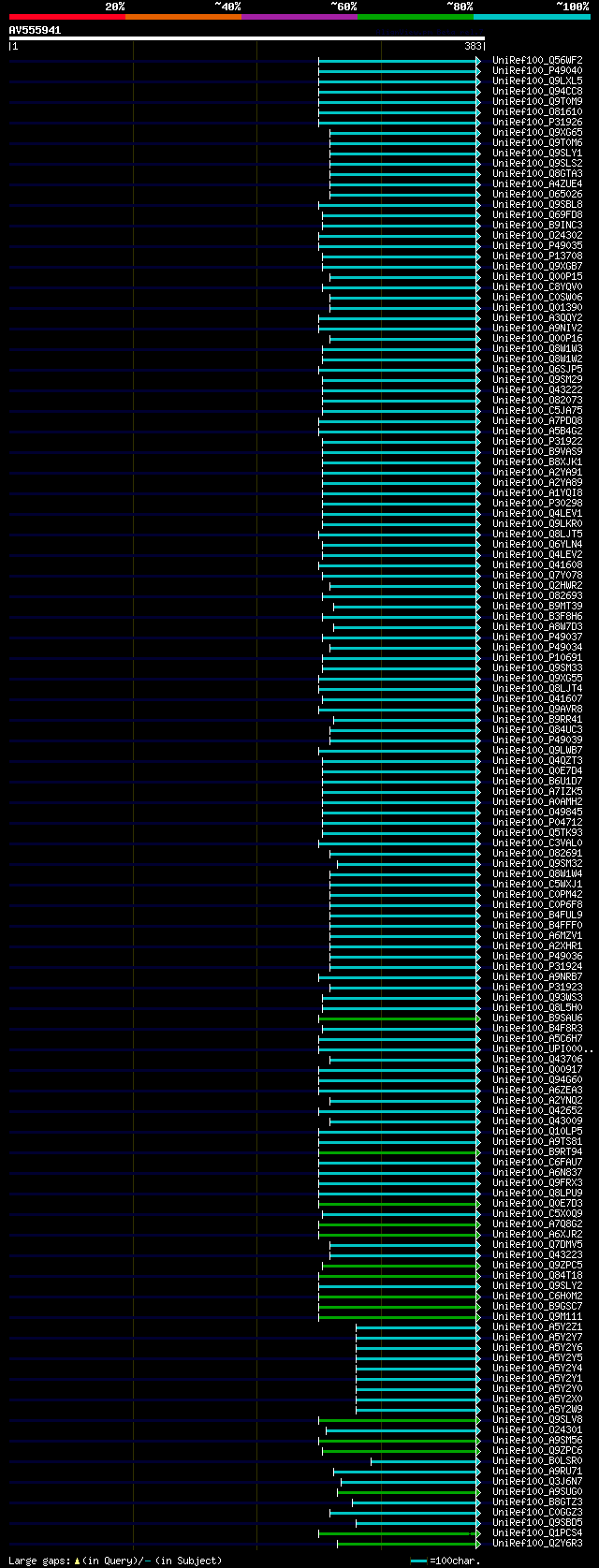
Task: Click the alignment bar for UniRef100_A4ZUE4
Action: click(x=404, y=183)
